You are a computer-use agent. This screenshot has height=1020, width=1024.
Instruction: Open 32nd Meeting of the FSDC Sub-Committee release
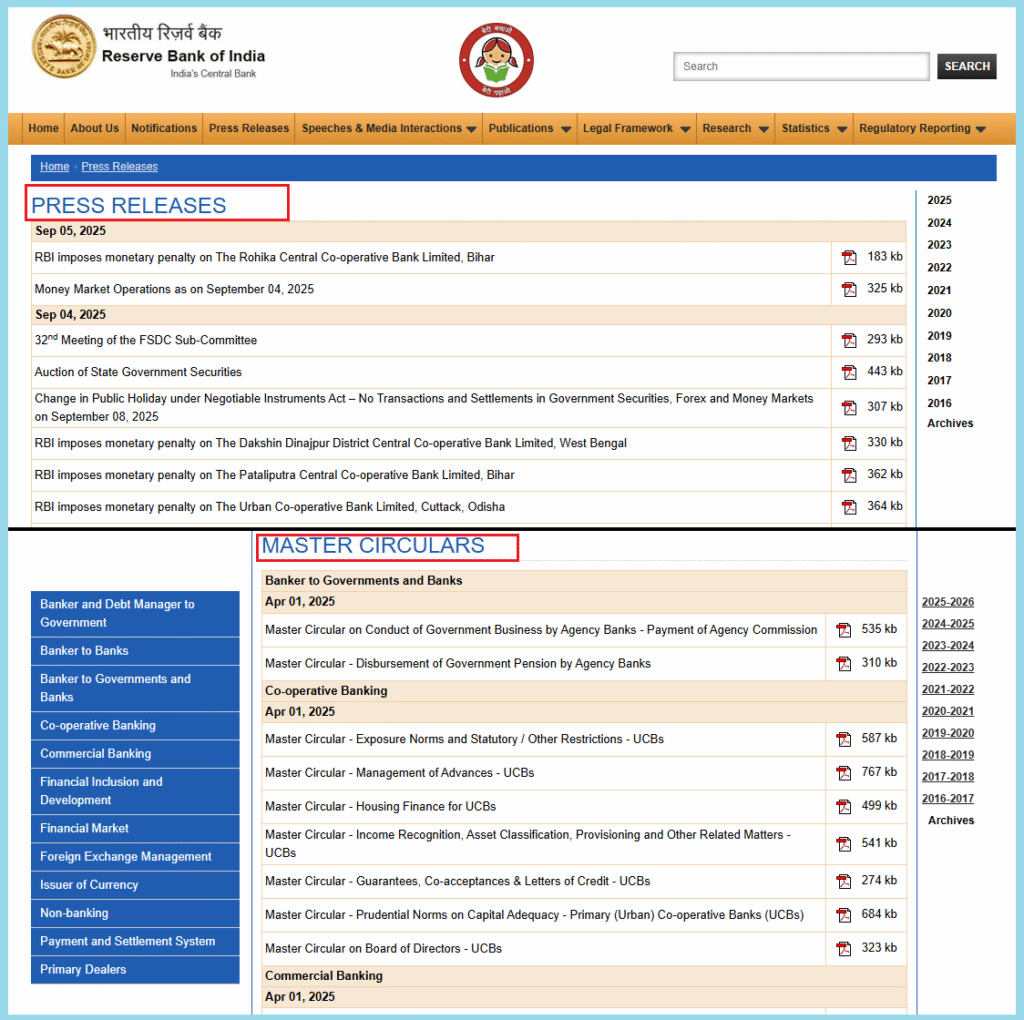146,340
